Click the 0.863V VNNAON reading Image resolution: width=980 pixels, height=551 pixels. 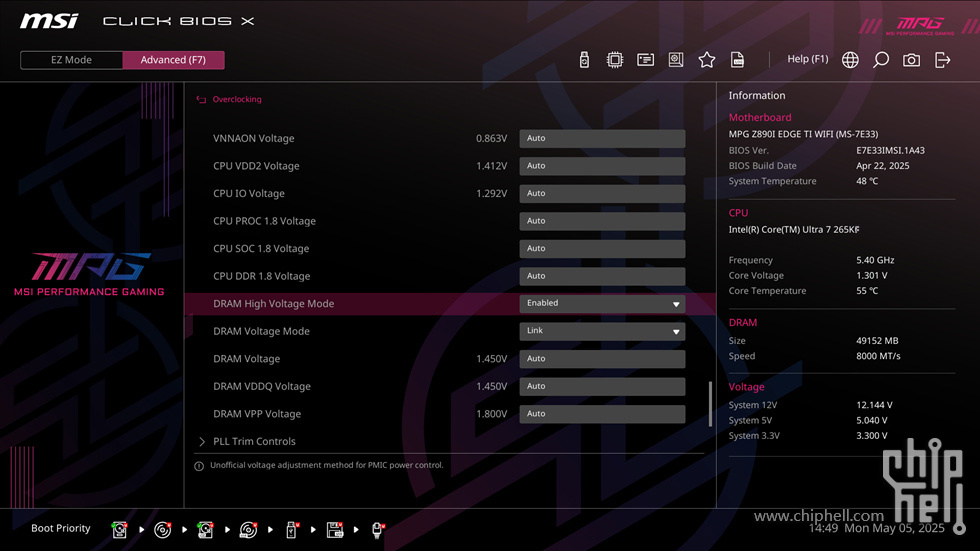click(x=491, y=139)
